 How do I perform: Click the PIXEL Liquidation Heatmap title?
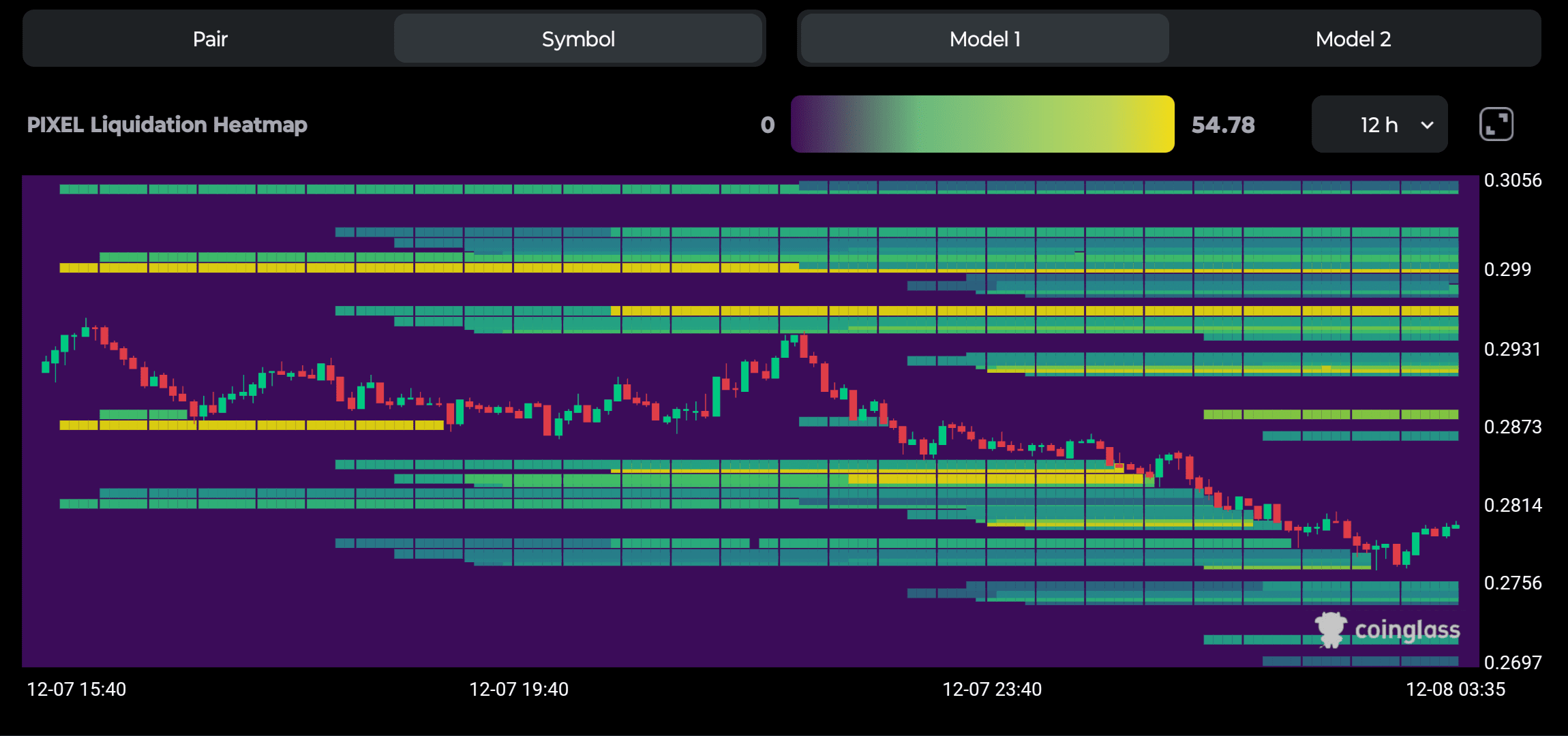pos(167,125)
